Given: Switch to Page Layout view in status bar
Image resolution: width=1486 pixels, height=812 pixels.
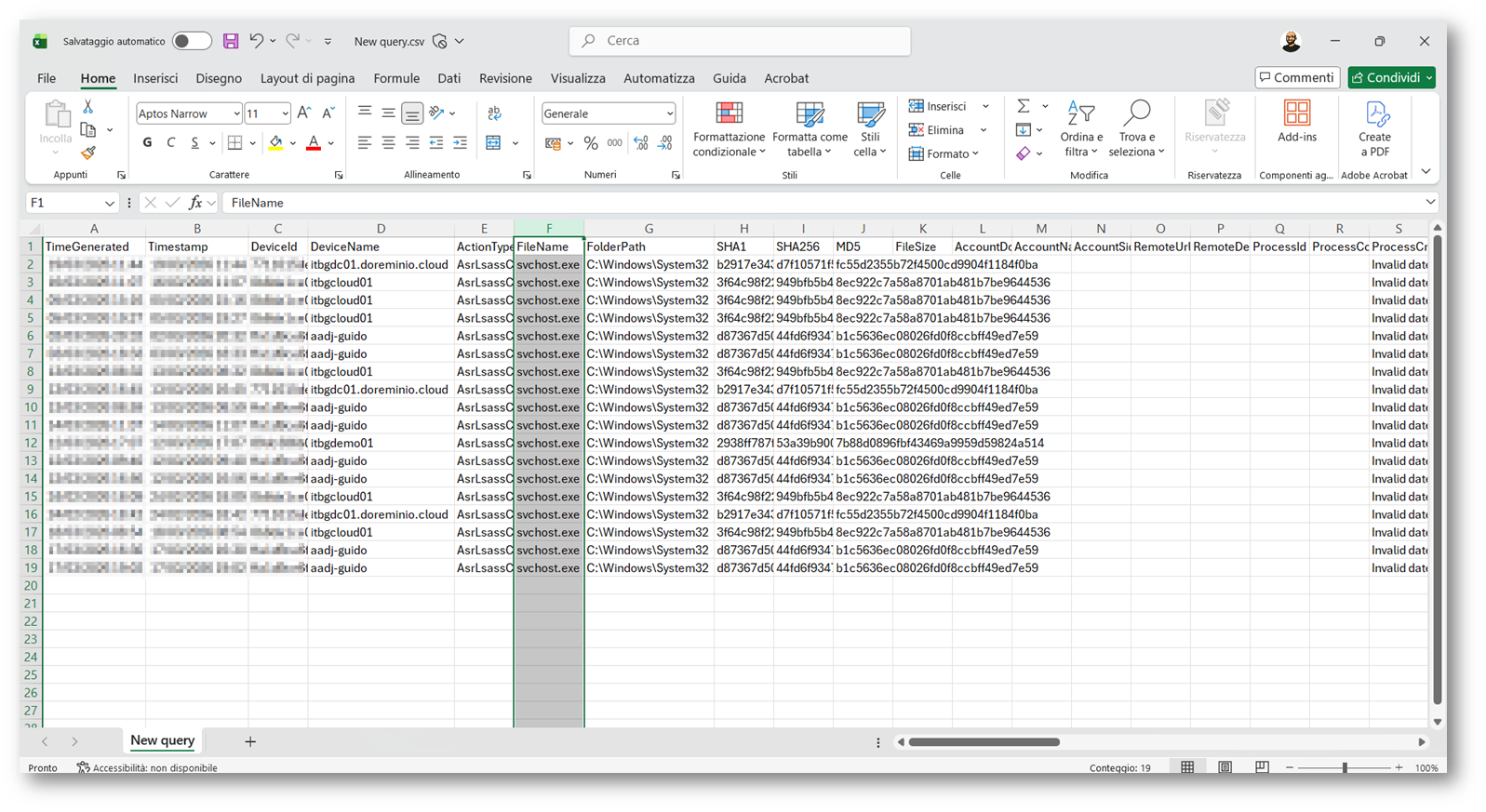Looking at the screenshot, I should pos(1225,767).
